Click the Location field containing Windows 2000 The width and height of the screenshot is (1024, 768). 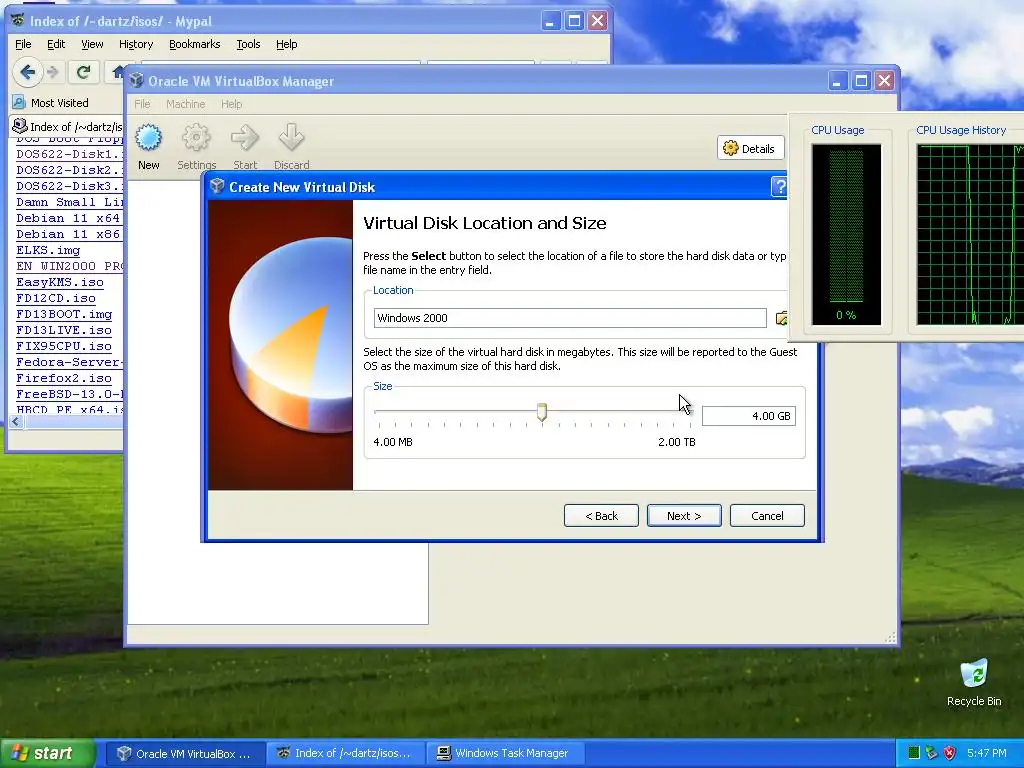569,318
